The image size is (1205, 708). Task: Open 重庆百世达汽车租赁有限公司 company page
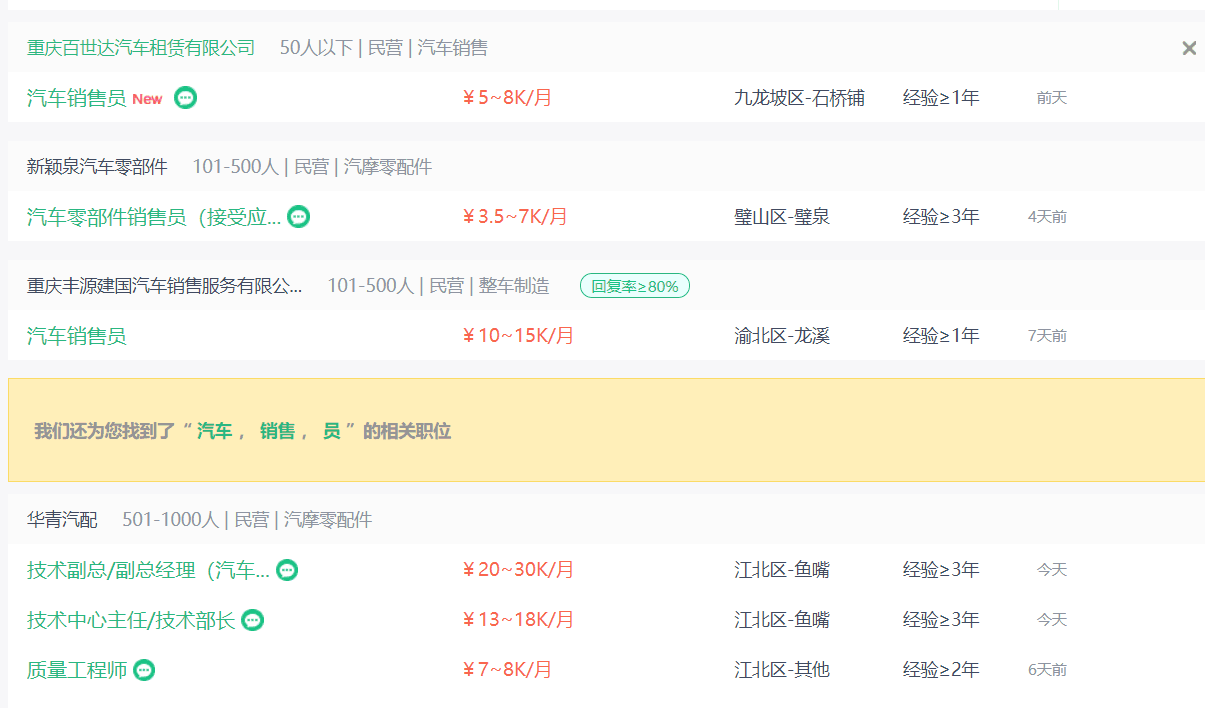click(x=141, y=48)
